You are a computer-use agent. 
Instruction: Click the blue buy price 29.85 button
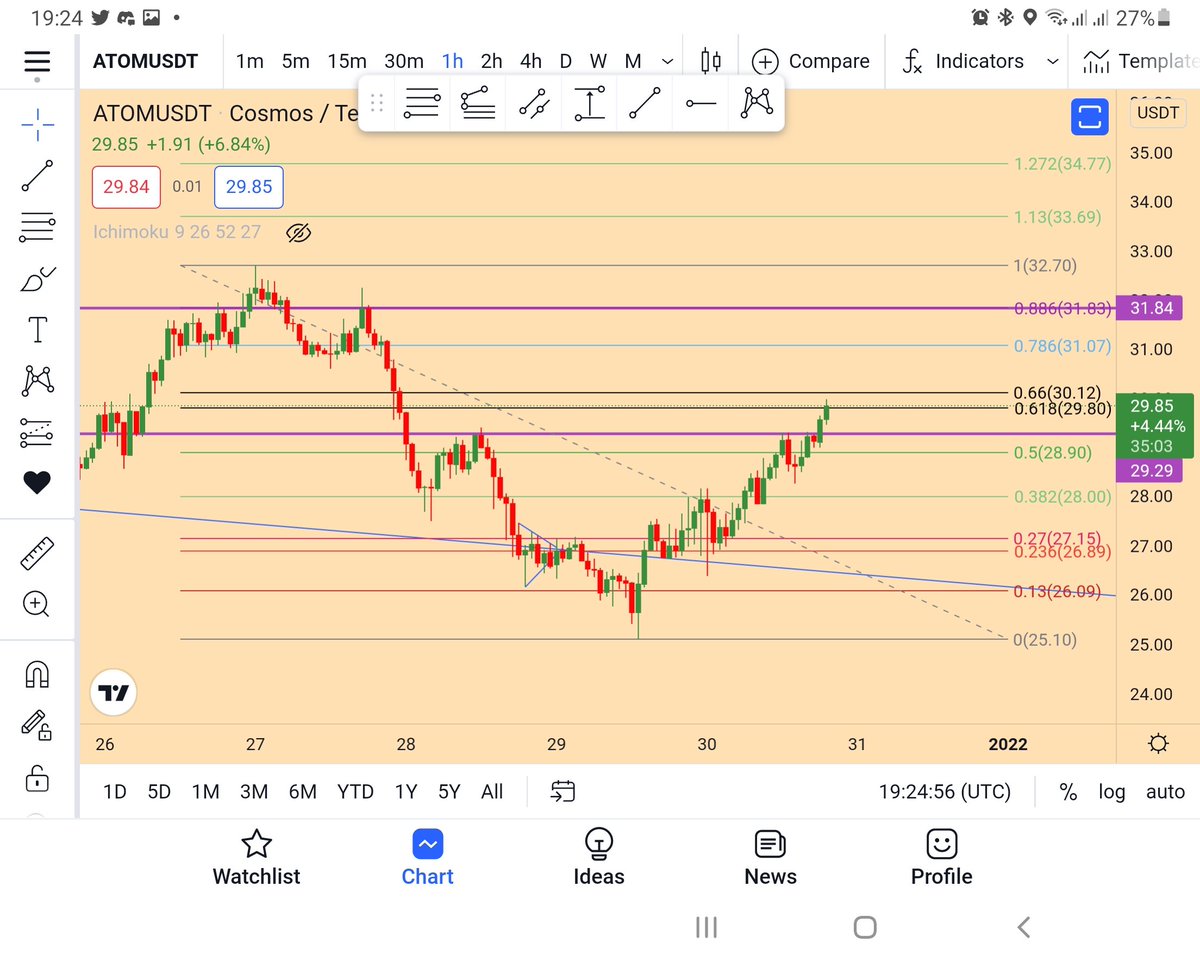point(249,187)
